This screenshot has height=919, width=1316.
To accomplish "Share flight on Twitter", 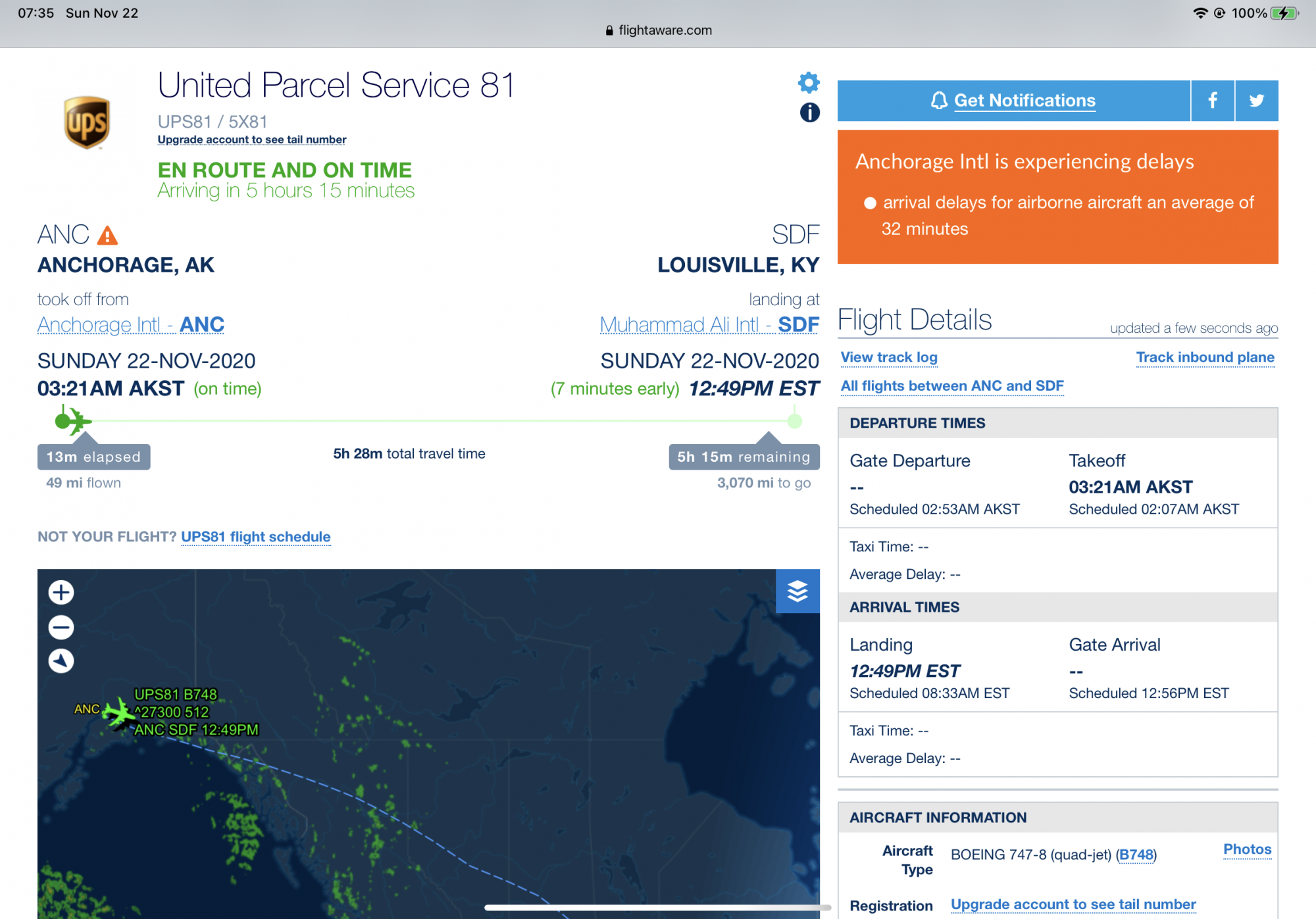I will pyautogui.click(x=1256, y=101).
